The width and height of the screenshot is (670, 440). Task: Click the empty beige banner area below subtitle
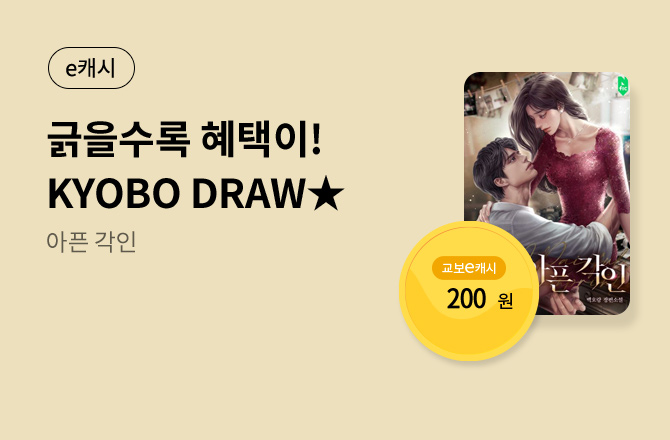coord(192,342)
